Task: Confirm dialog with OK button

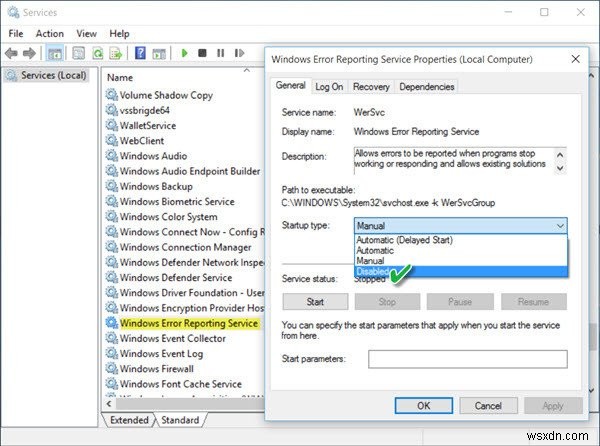Action: click(424, 405)
